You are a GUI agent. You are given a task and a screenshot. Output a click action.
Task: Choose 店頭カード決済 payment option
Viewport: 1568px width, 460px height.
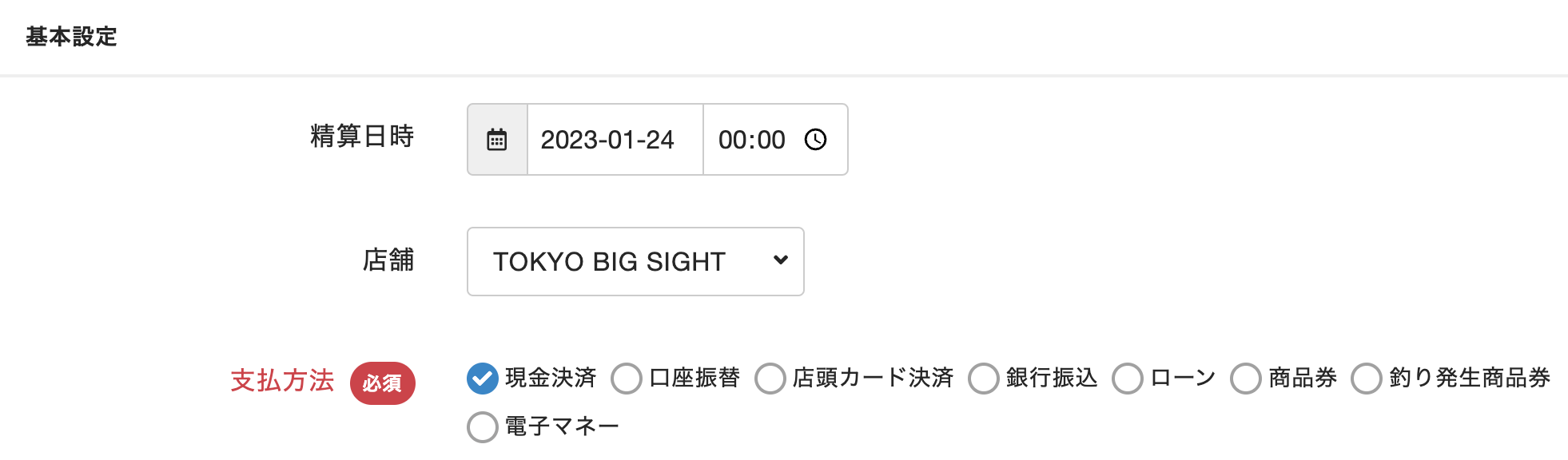coord(770,379)
